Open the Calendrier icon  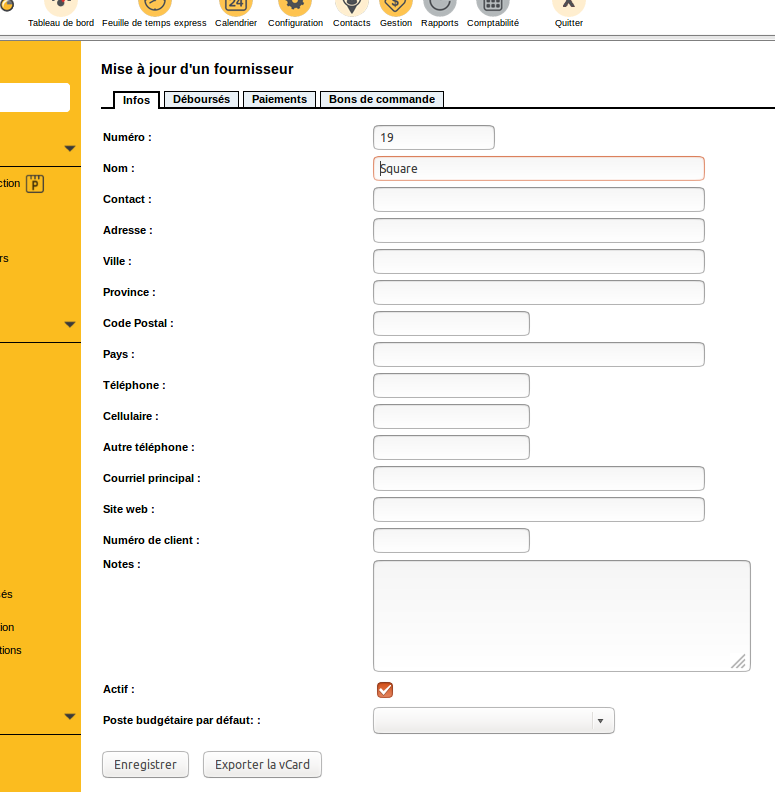(x=236, y=10)
